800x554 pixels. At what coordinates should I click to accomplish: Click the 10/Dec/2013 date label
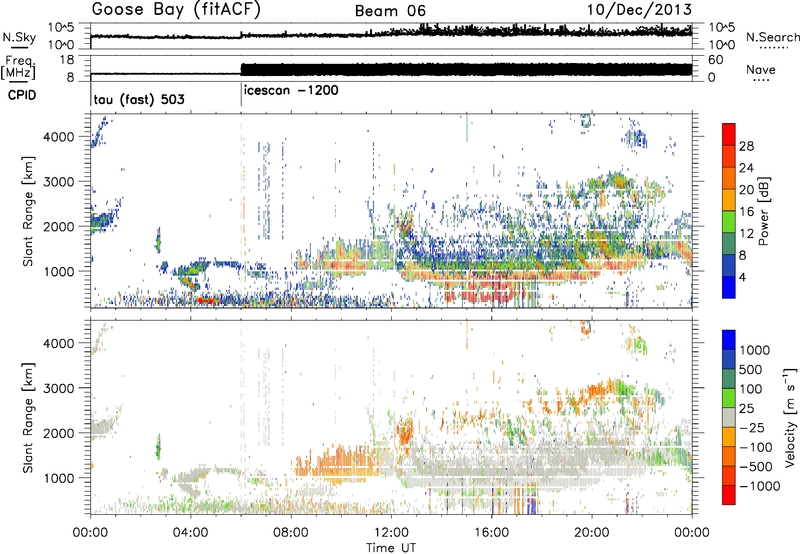pos(639,10)
